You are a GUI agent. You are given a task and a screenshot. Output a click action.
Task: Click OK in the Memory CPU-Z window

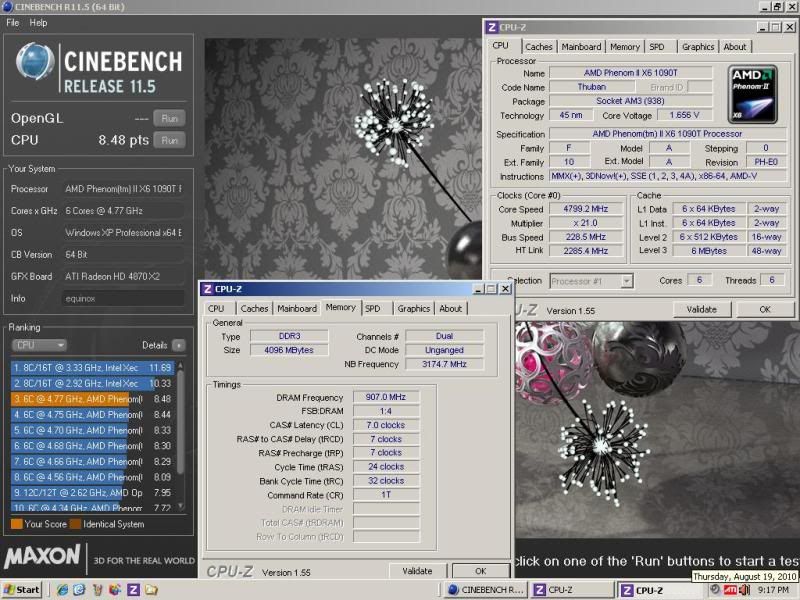click(x=481, y=571)
